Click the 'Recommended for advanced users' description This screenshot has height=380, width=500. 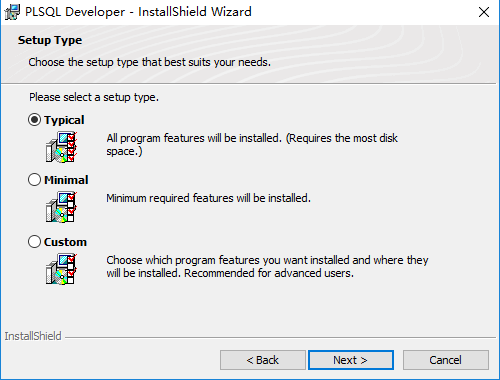(x=267, y=266)
